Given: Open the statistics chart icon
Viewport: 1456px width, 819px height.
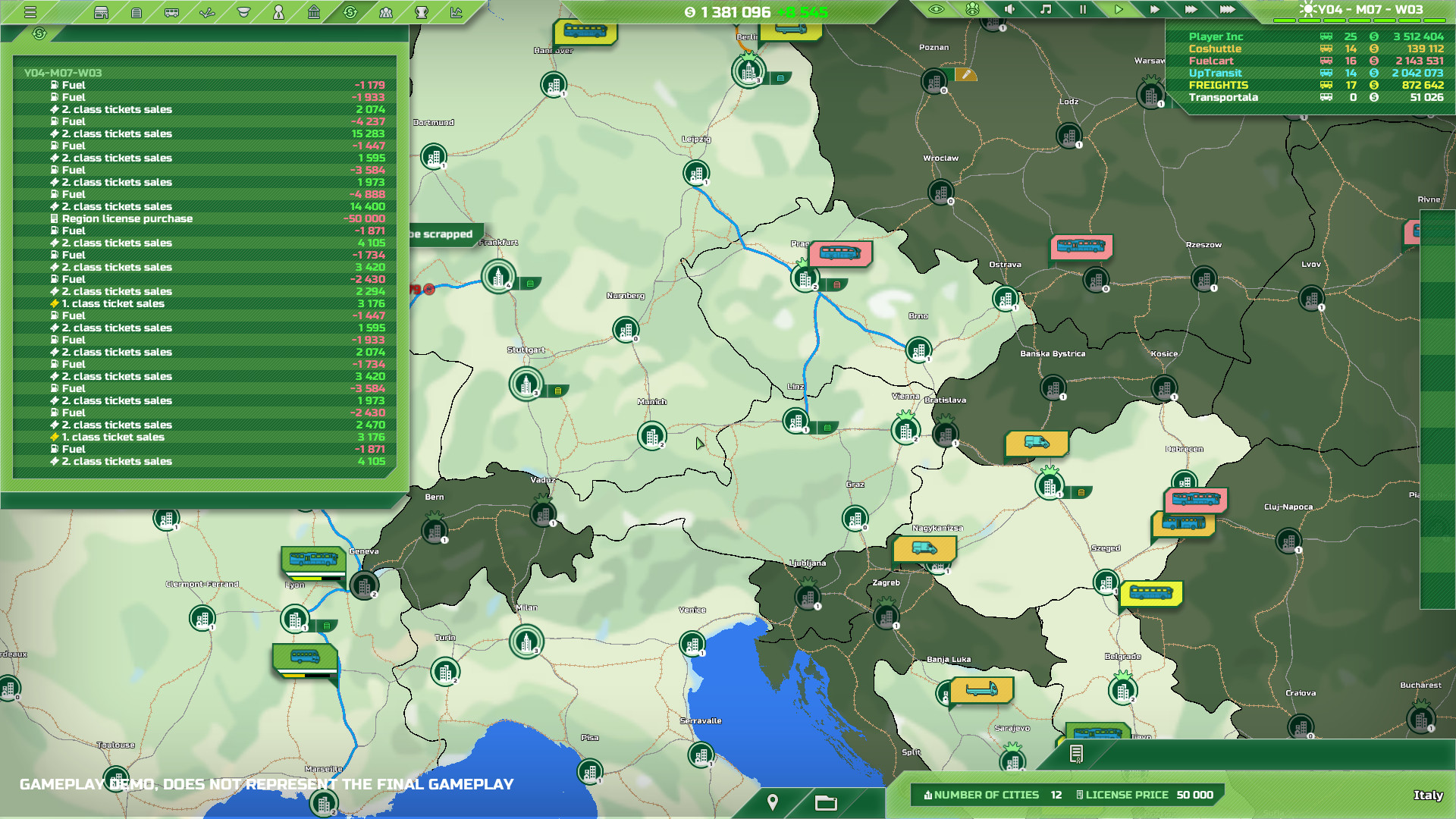Looking at the screenshot, I should (x=457, y=12).
